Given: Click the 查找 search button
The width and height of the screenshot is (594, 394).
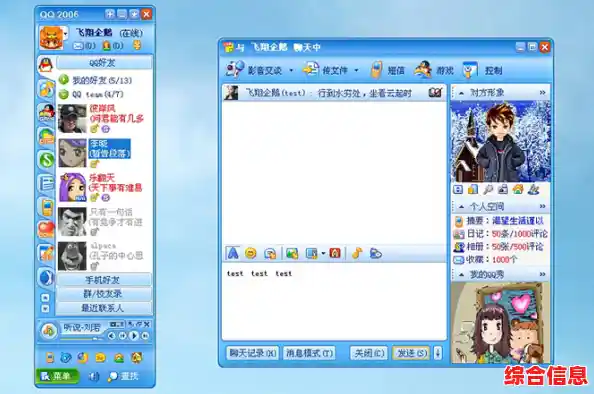Looking at the screenshot, I should coord(123,376).
